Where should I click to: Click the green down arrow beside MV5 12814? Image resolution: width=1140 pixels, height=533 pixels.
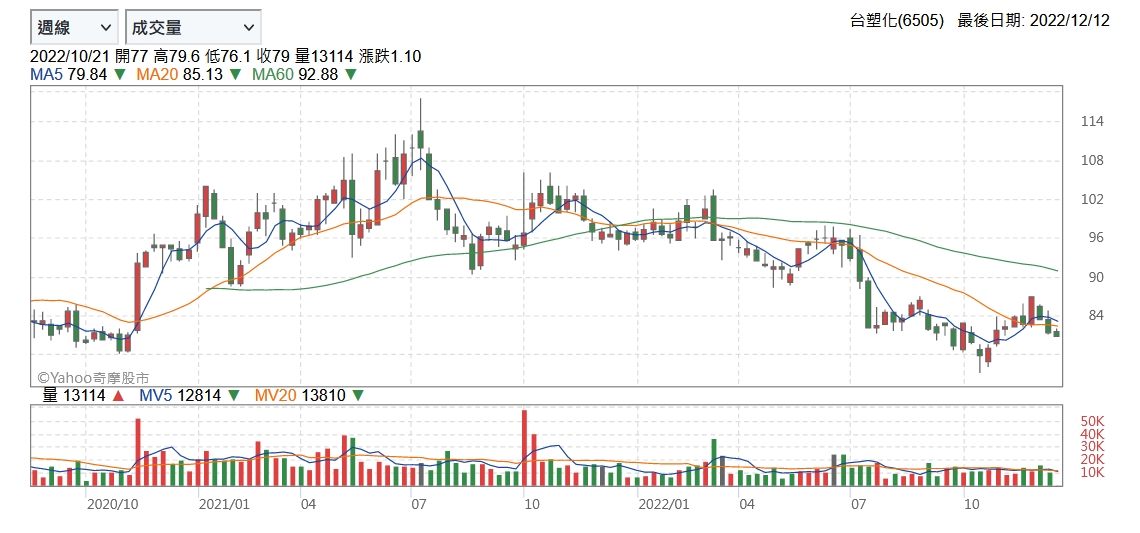click(234, 396)
